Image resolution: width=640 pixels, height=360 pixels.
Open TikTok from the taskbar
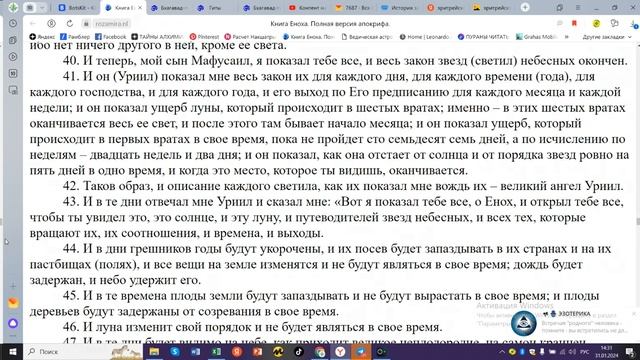point(299,351)
